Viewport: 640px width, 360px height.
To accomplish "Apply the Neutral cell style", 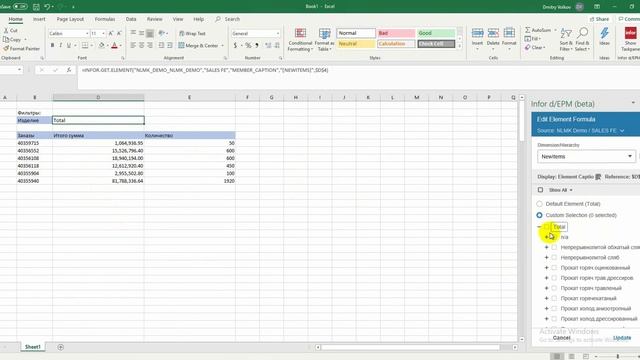I will tap(356, 44).
